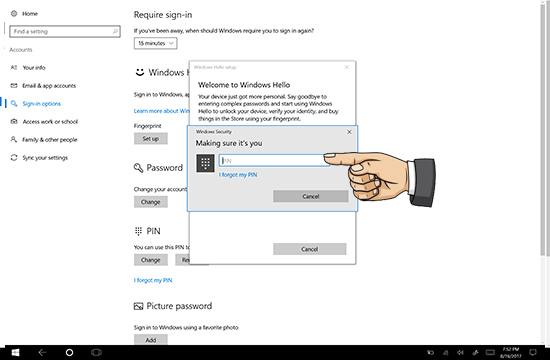Open the touch keyboard tray icon

[x=490, y=353]
